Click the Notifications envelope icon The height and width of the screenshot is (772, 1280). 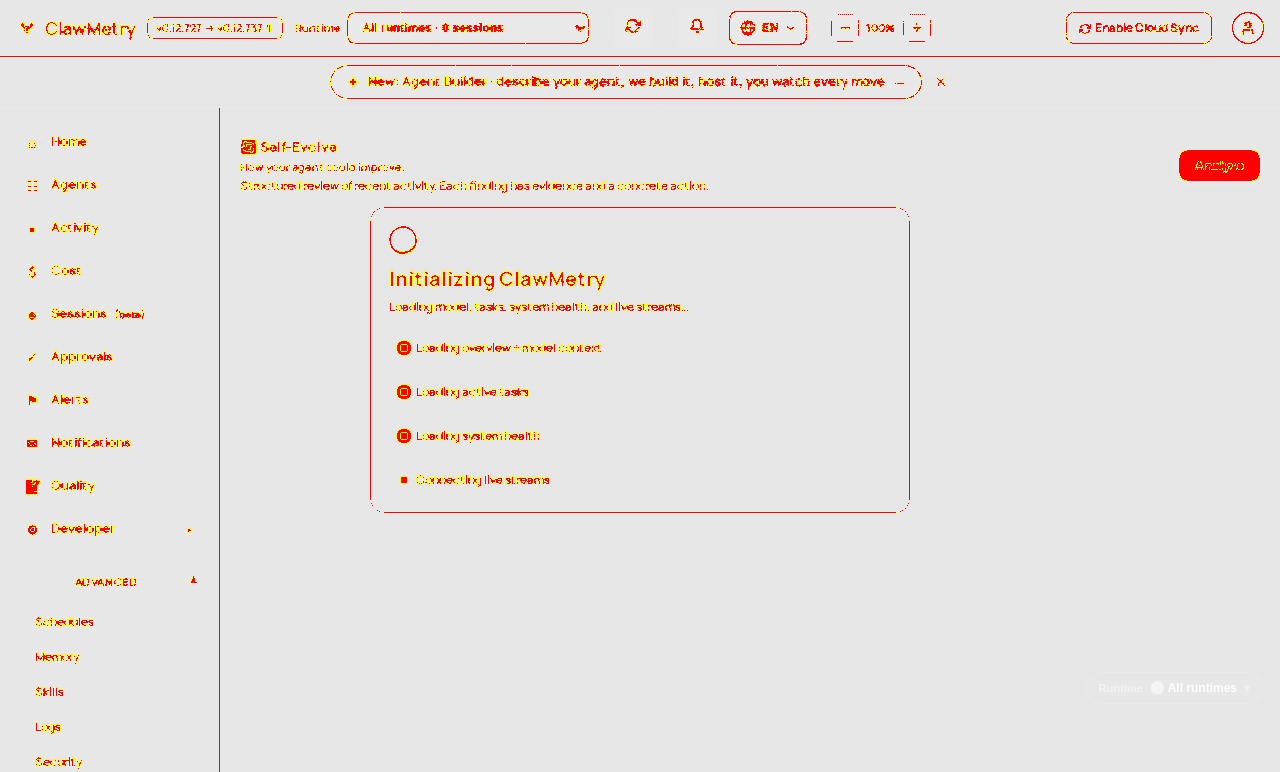point(32,444)
